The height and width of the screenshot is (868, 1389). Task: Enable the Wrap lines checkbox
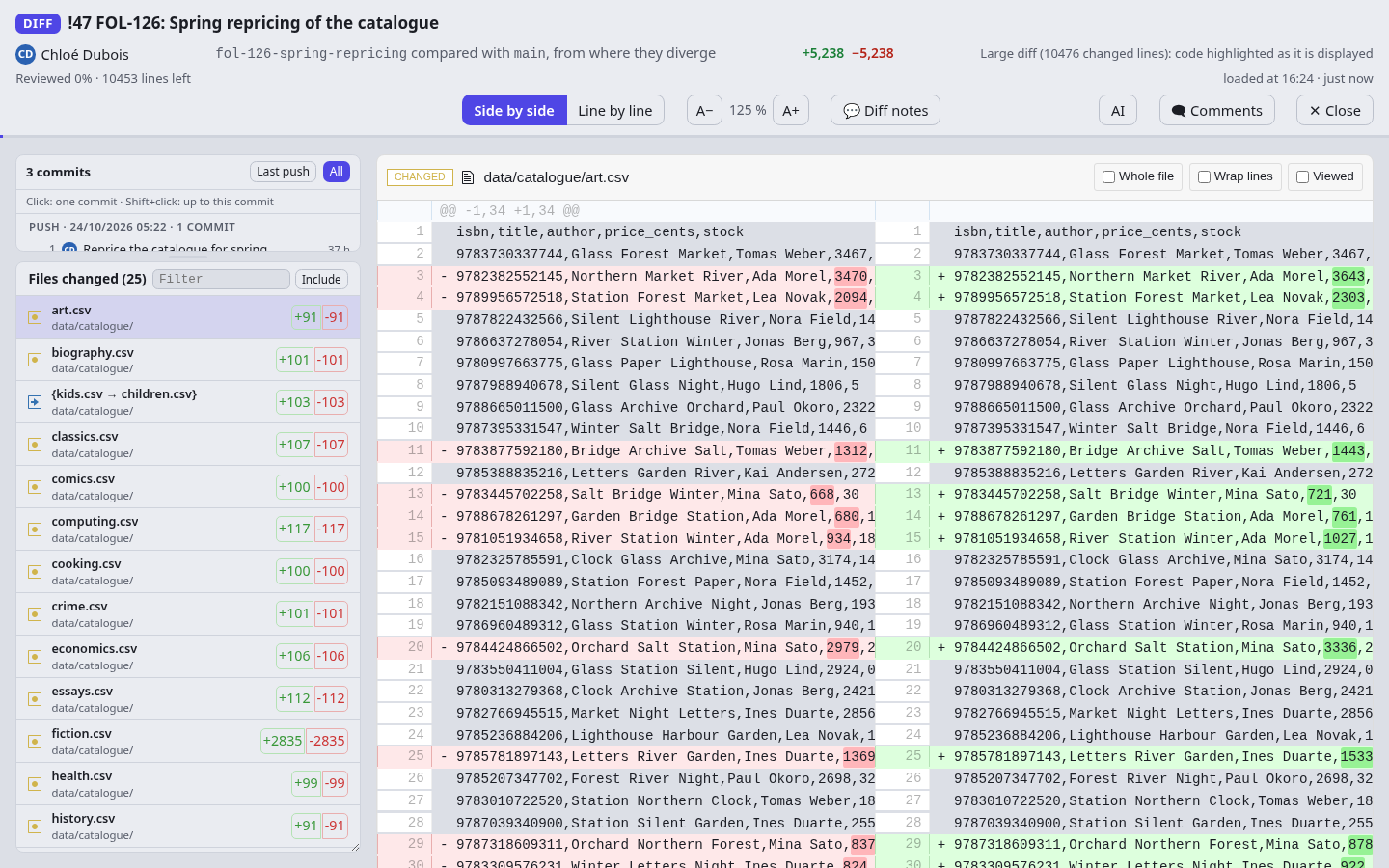tap(1204, 177)
